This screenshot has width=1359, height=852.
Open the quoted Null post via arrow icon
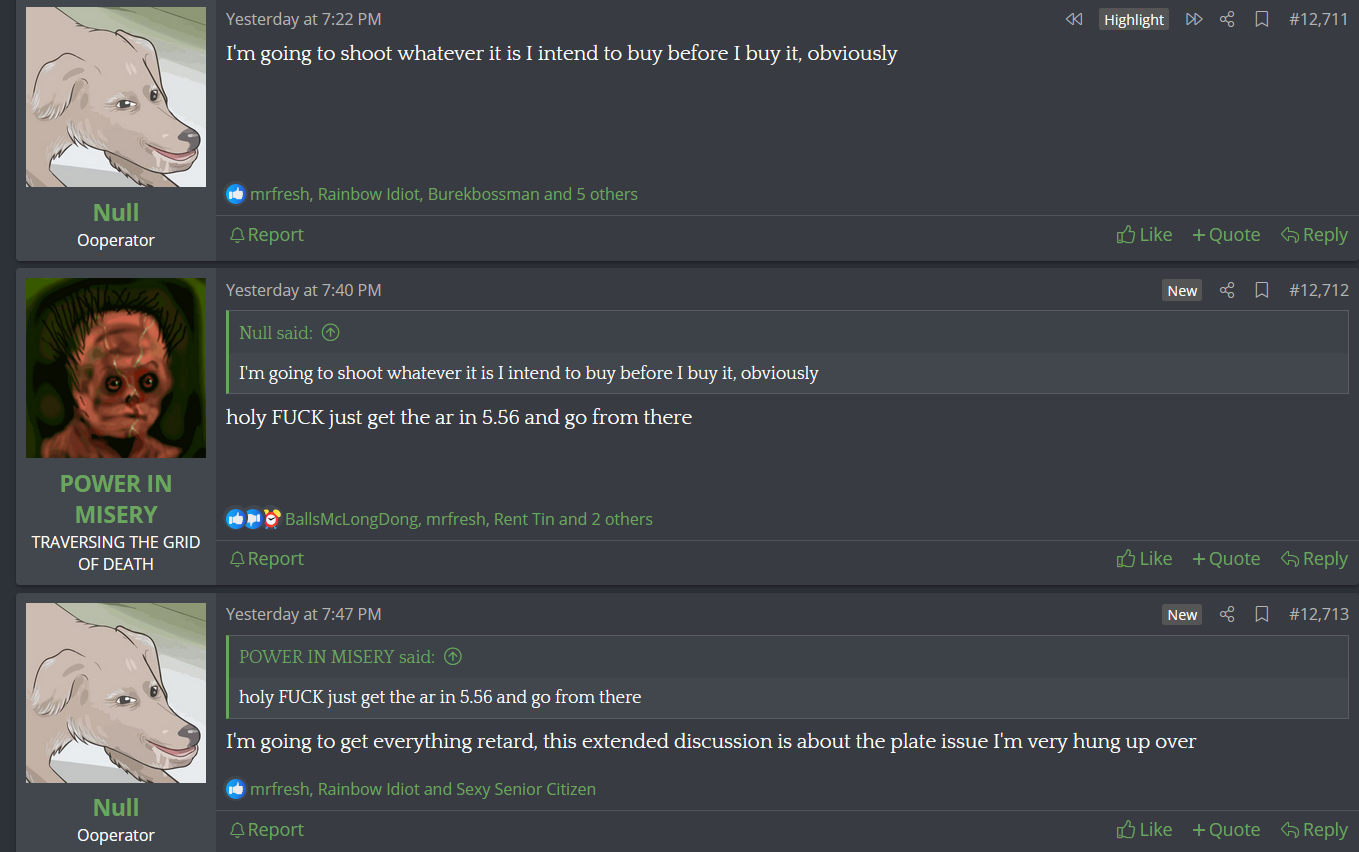330,333
